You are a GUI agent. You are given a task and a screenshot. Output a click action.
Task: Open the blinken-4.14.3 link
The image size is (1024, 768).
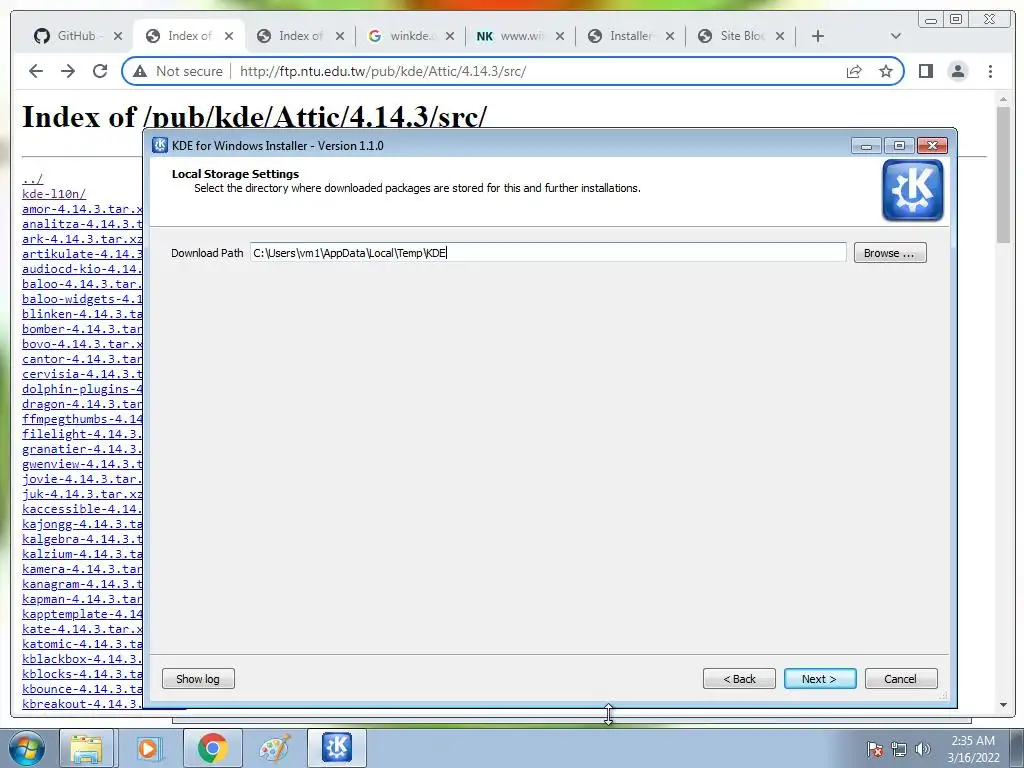82,314
